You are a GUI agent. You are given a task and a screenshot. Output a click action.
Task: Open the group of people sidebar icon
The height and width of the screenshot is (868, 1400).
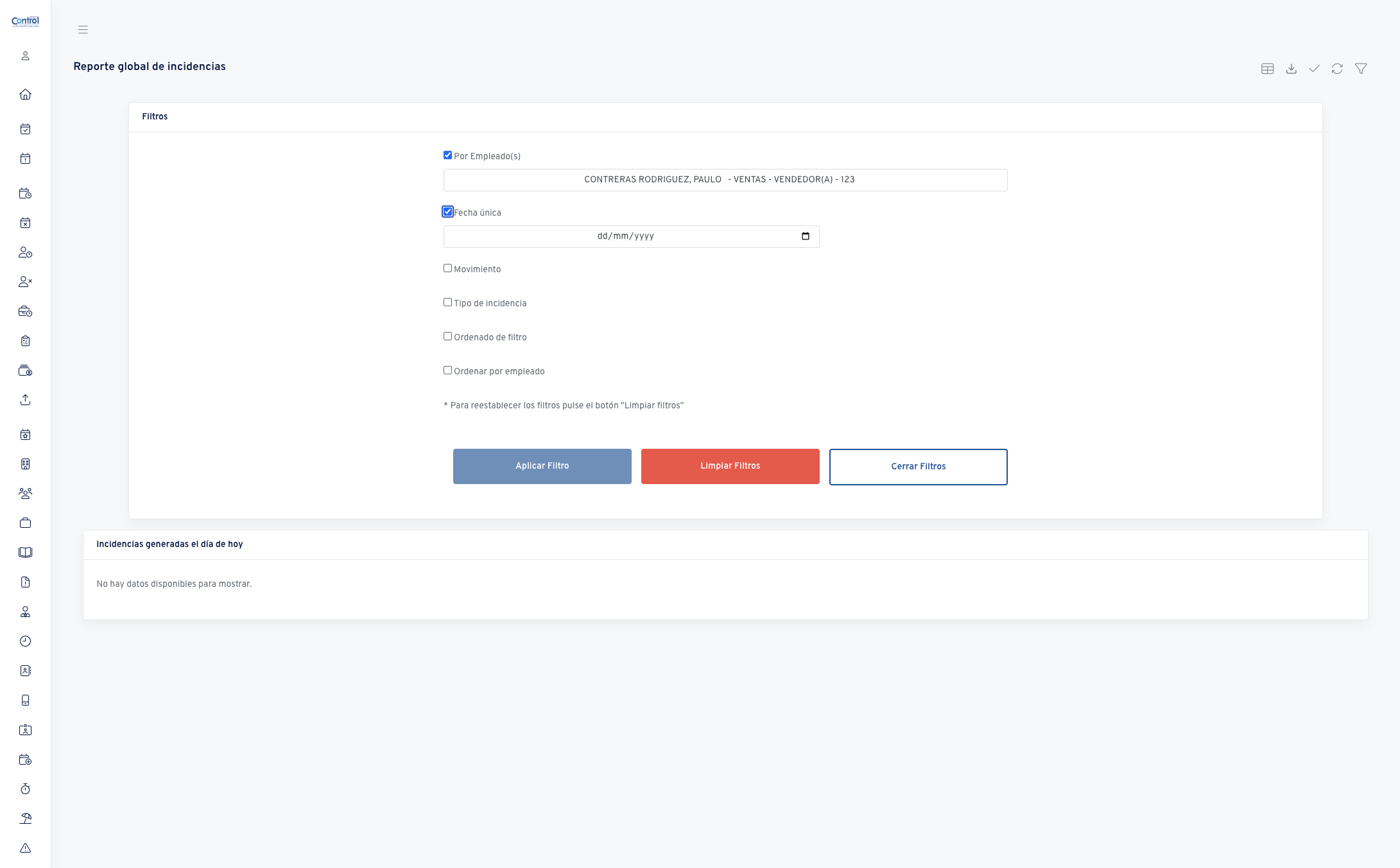point(26,494)
